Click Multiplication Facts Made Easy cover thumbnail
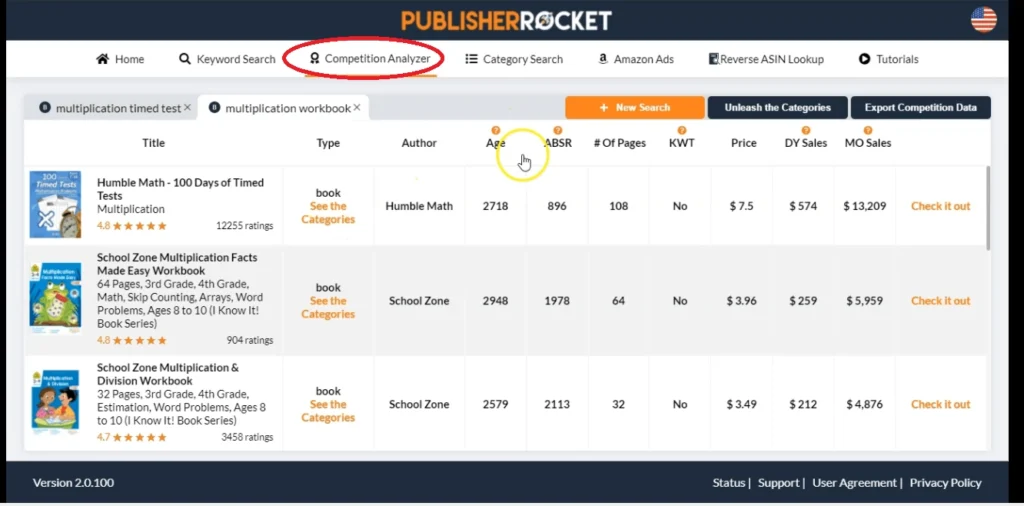 pyautogui.click(x=56, y=298)
